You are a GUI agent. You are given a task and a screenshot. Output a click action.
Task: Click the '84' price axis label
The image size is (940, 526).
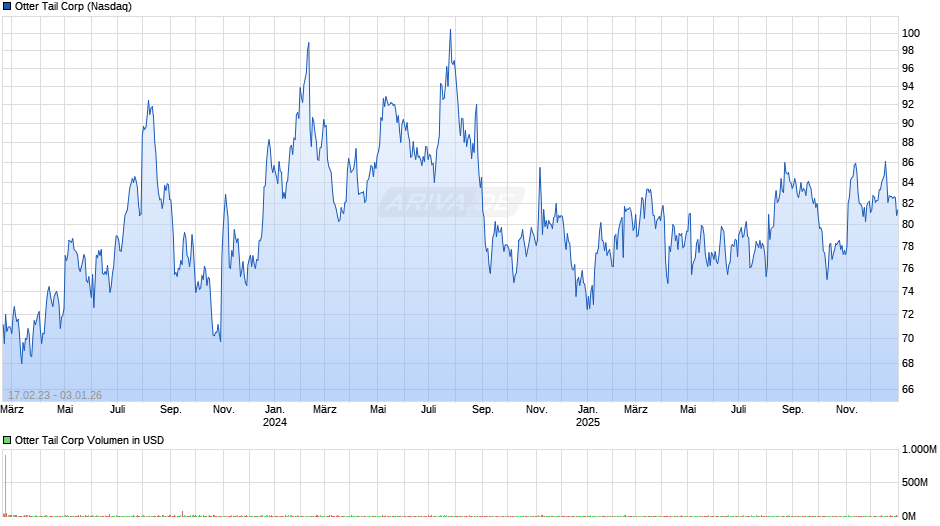point(908,182)
